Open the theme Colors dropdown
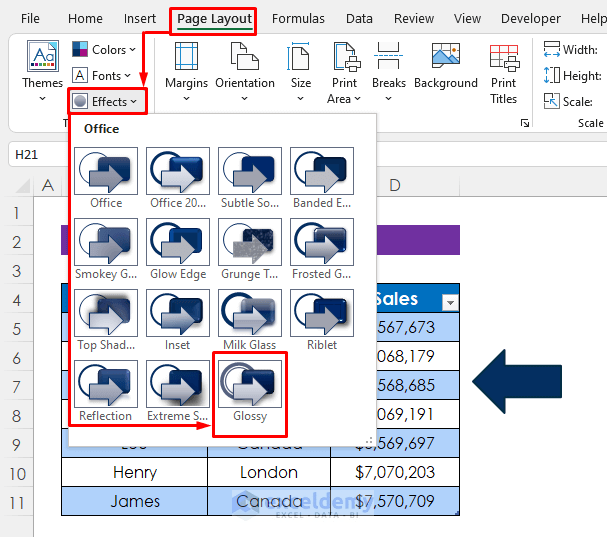Viewport: 607px width, 537px height. 104,50
